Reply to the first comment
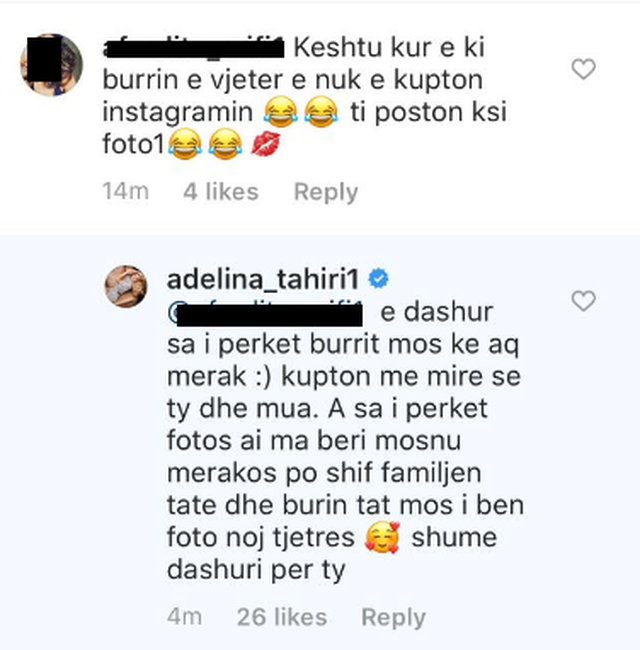640x650 pixels. pyautogui.click(x=326, y=192)
